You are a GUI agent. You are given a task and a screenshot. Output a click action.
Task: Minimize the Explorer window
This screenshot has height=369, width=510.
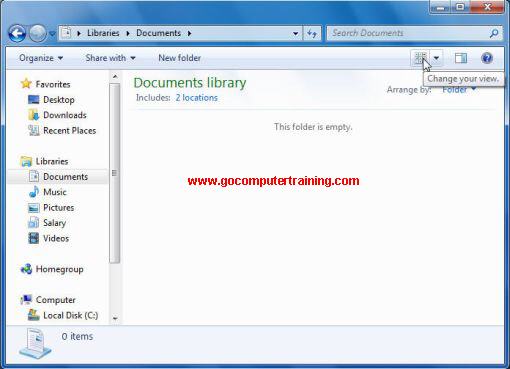441,7
